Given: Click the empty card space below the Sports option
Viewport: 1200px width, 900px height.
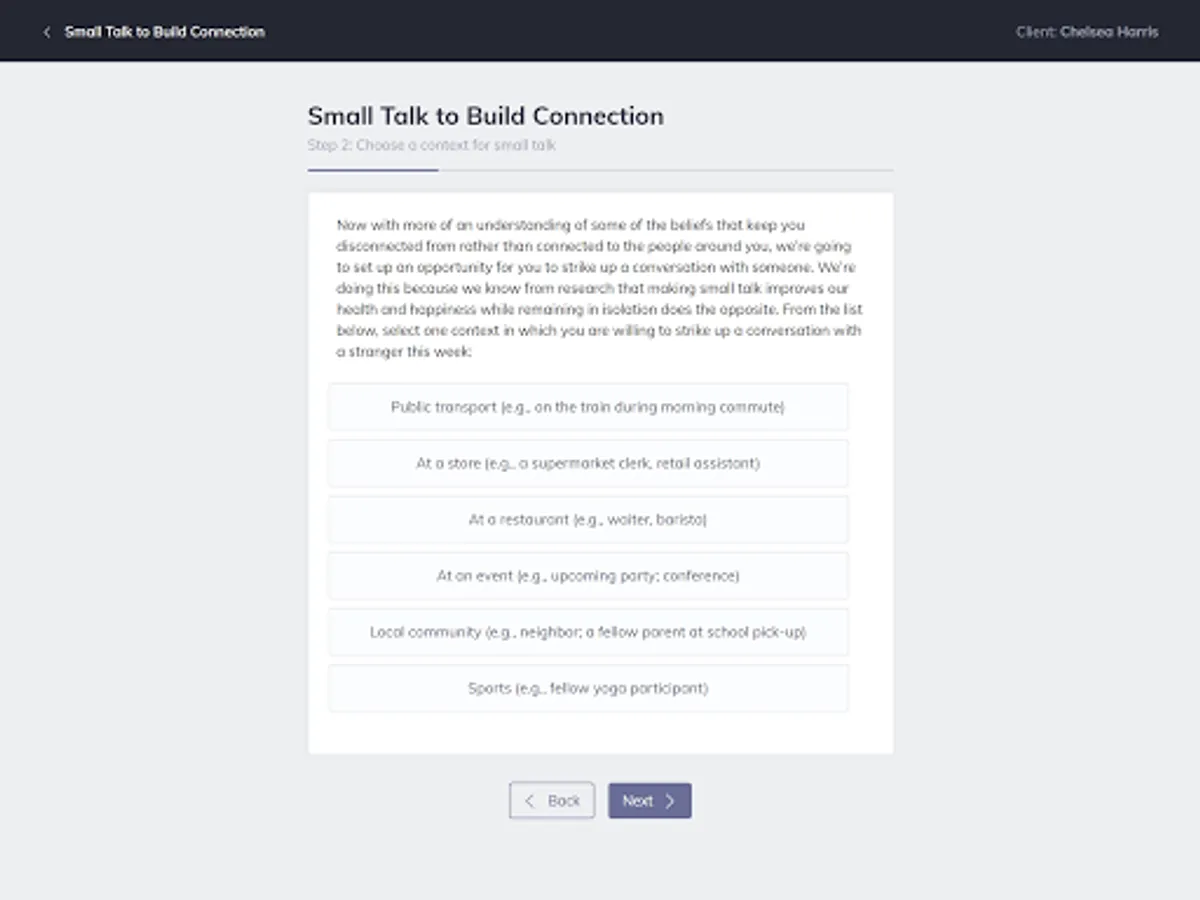Looking at the screenshot, I should tap(600, 732).
